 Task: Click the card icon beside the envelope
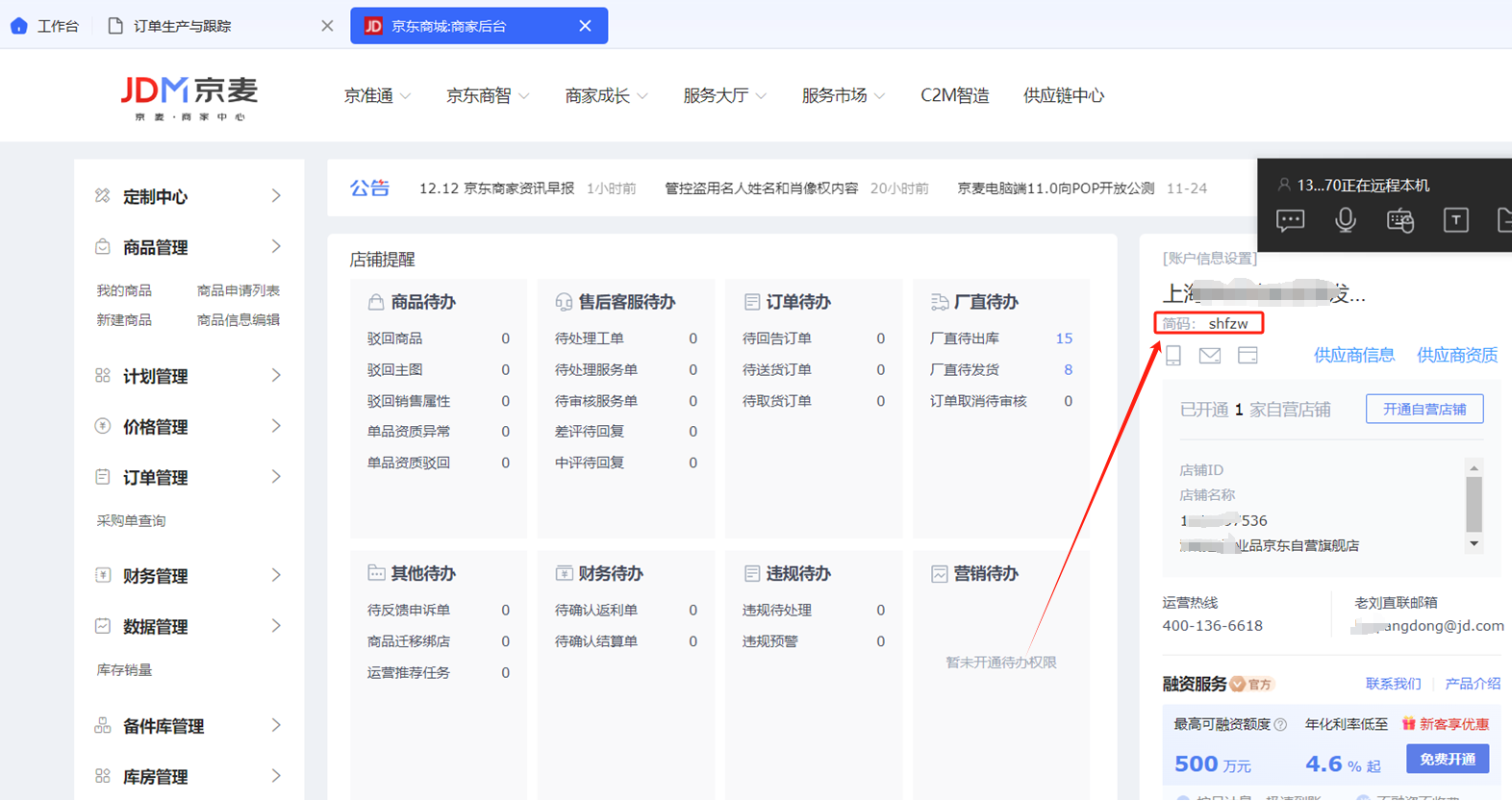tap(1247, 356)
